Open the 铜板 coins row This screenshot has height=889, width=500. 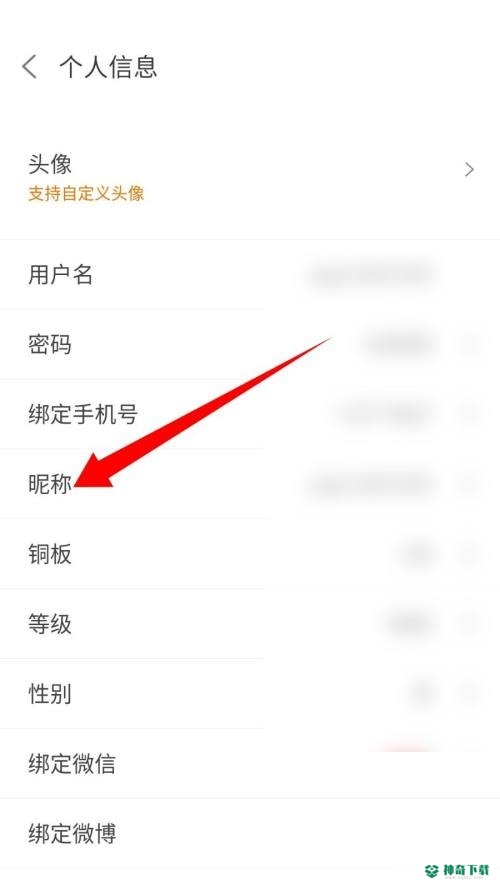coord(250,554)
